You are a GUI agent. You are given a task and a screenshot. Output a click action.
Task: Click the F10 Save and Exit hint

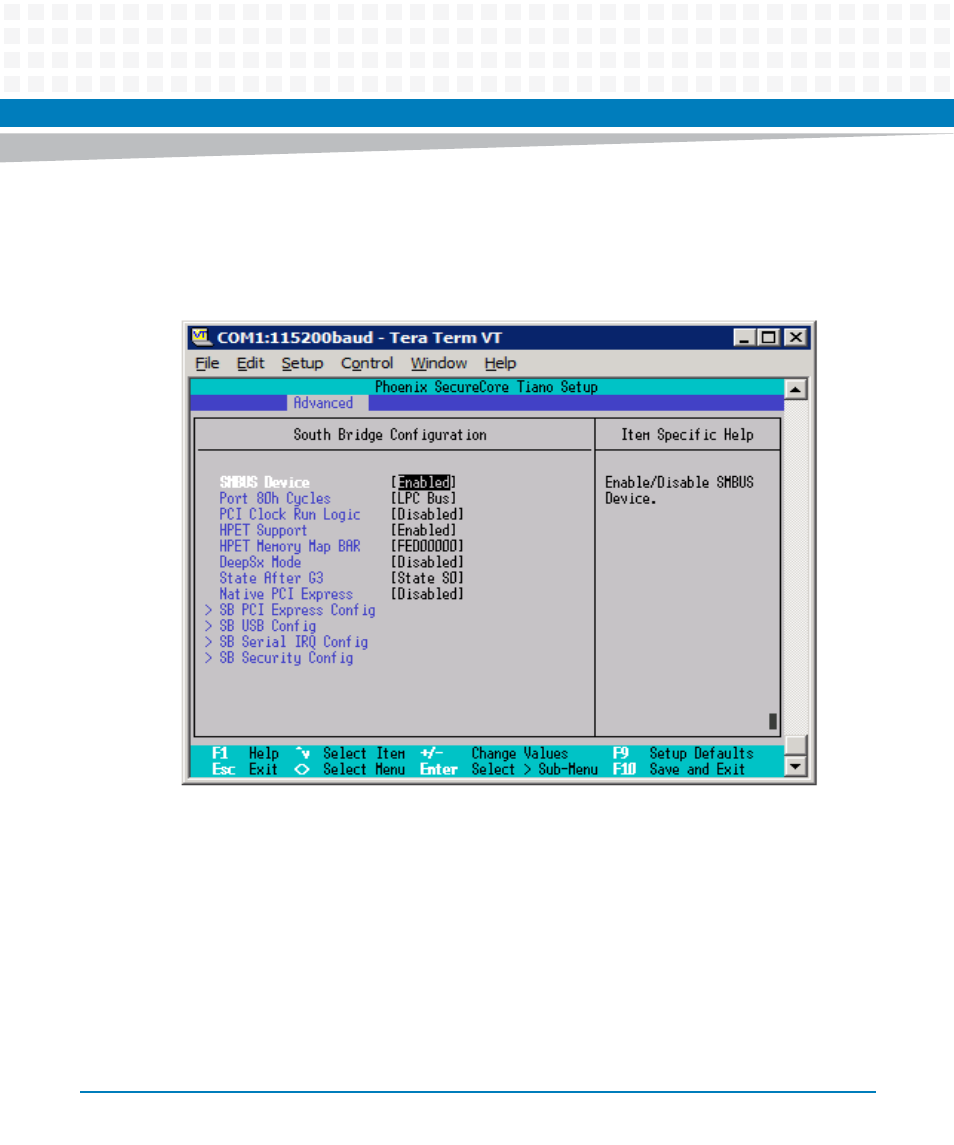679,770
